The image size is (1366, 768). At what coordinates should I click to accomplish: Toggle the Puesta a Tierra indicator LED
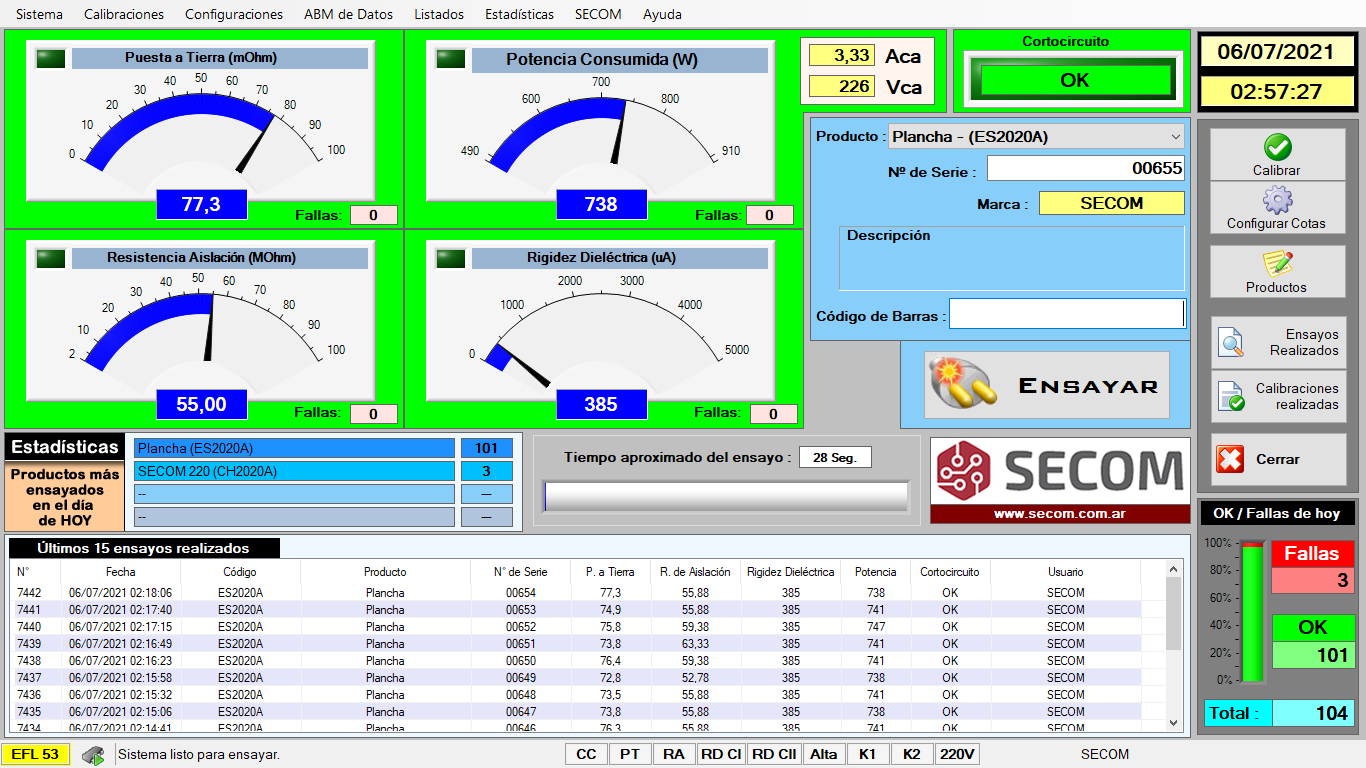[x=50, y=59]
